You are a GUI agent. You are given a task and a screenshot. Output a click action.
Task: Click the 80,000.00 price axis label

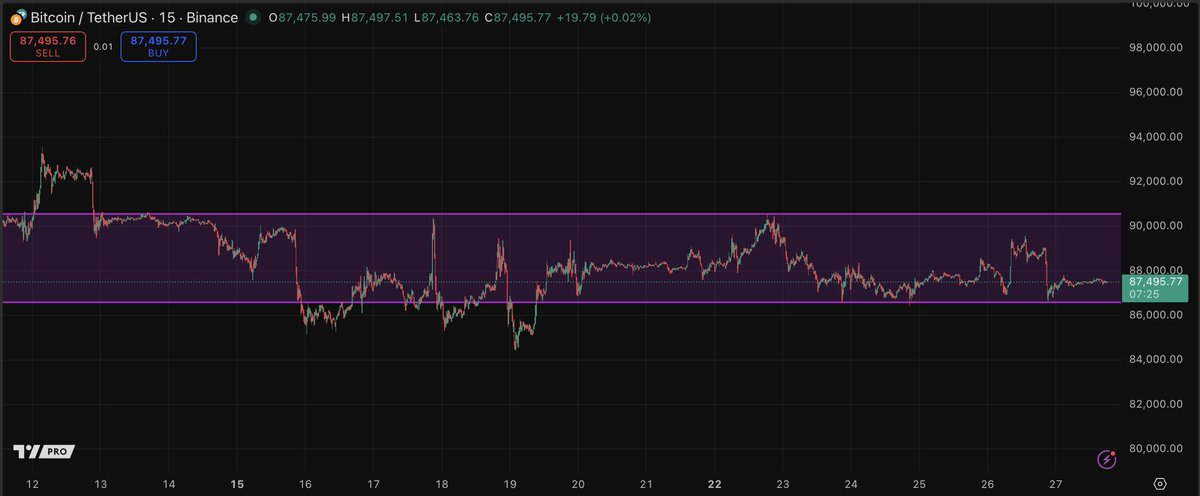(x=1158, y=448)
